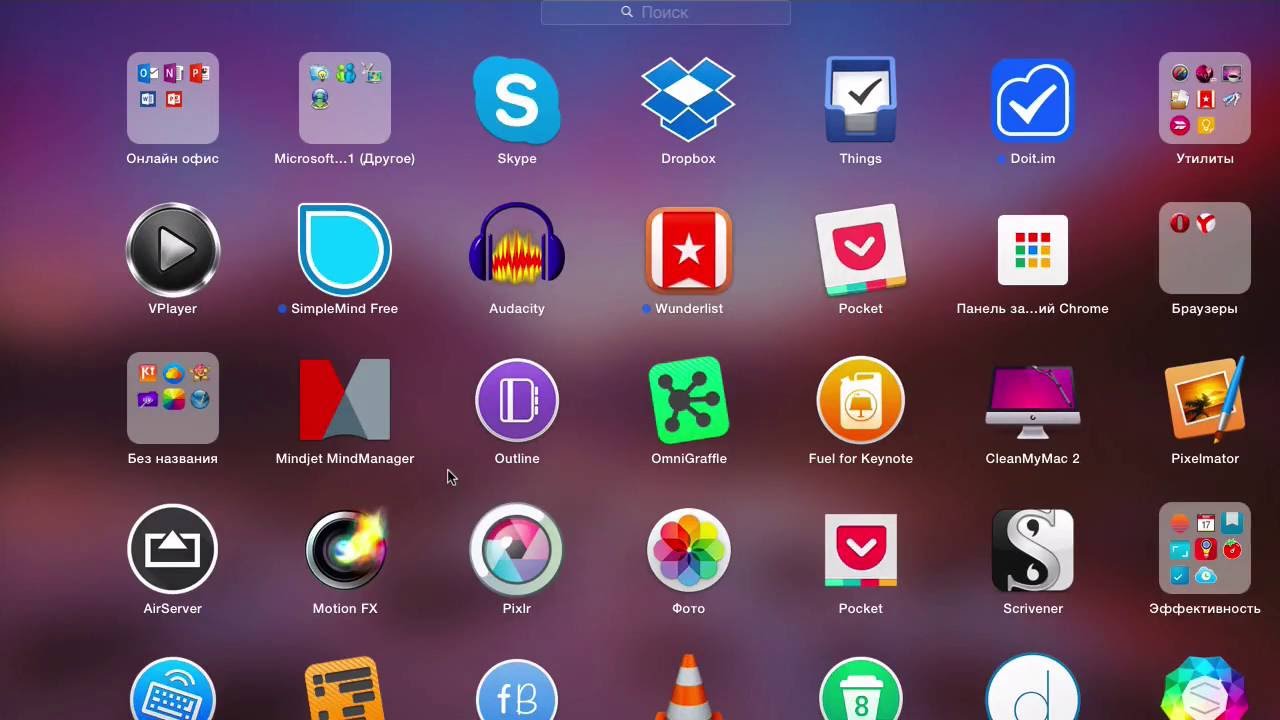Launch OmniGraffle
The width and height of the screenshot is (1280, 720).
[689, 399]
